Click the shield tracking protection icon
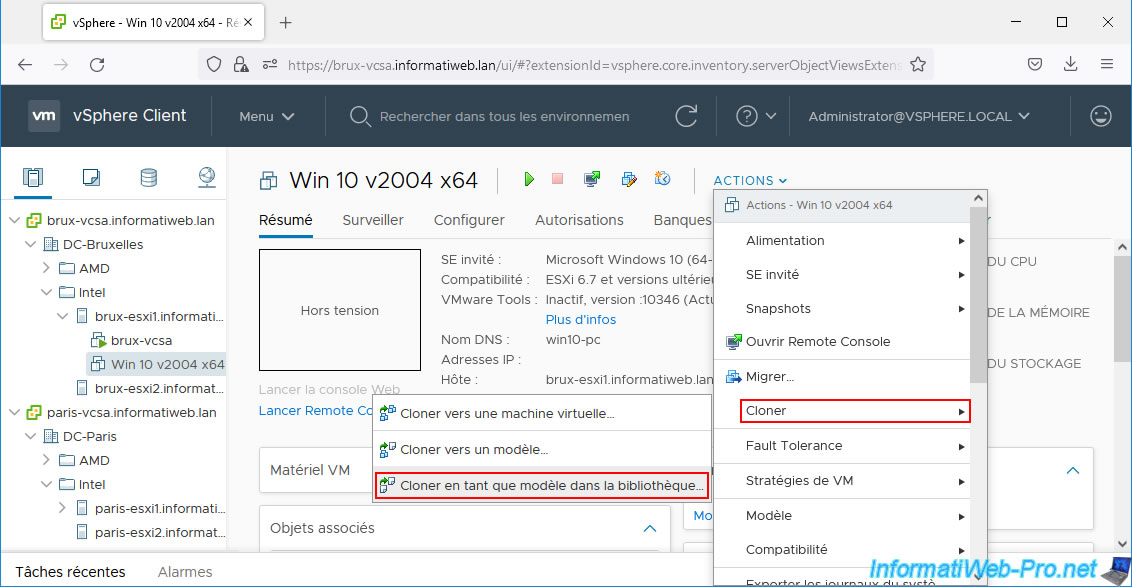The height and width of the screenshot is (587, 1132). (214, 65)
